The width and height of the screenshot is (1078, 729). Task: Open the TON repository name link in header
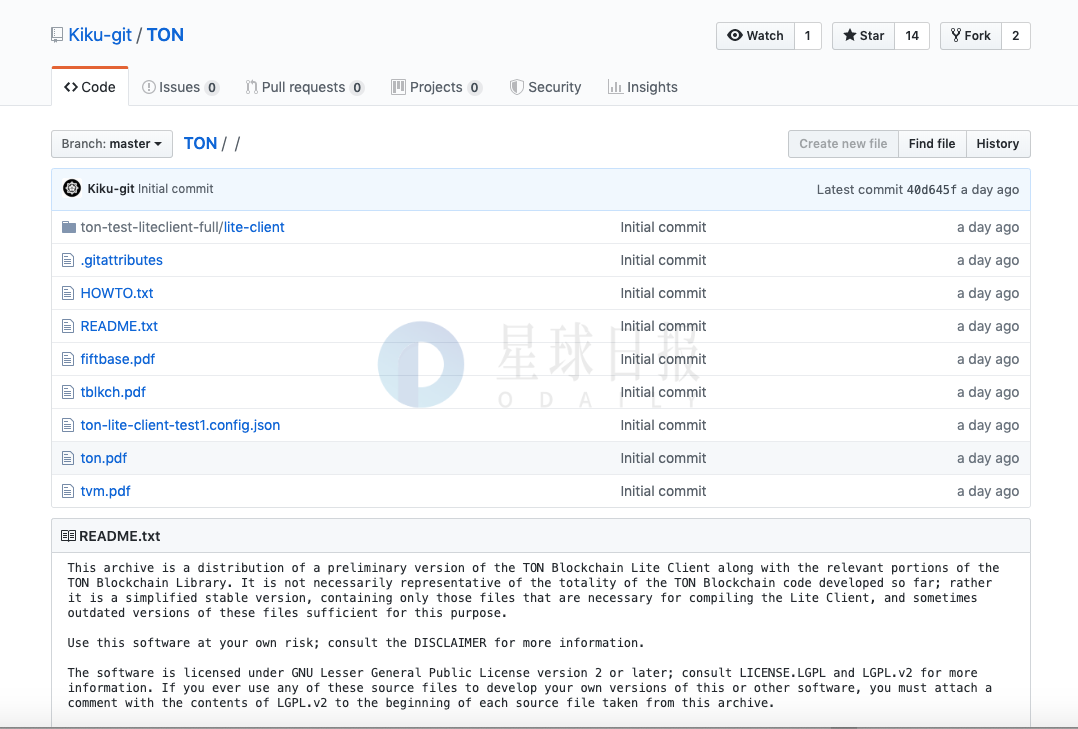click(165, 35)
